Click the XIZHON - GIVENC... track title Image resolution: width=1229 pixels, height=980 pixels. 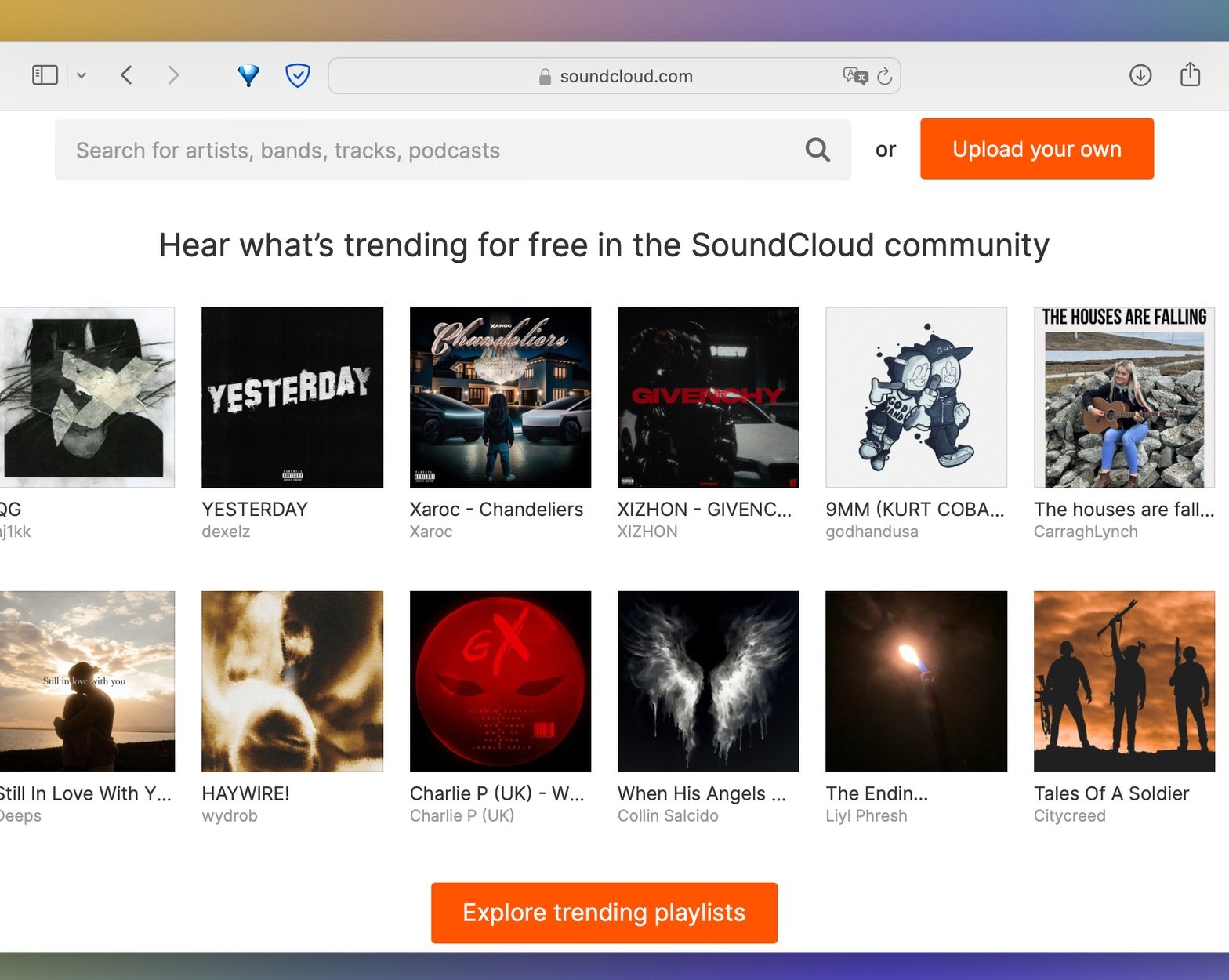(x=705, y=510)
